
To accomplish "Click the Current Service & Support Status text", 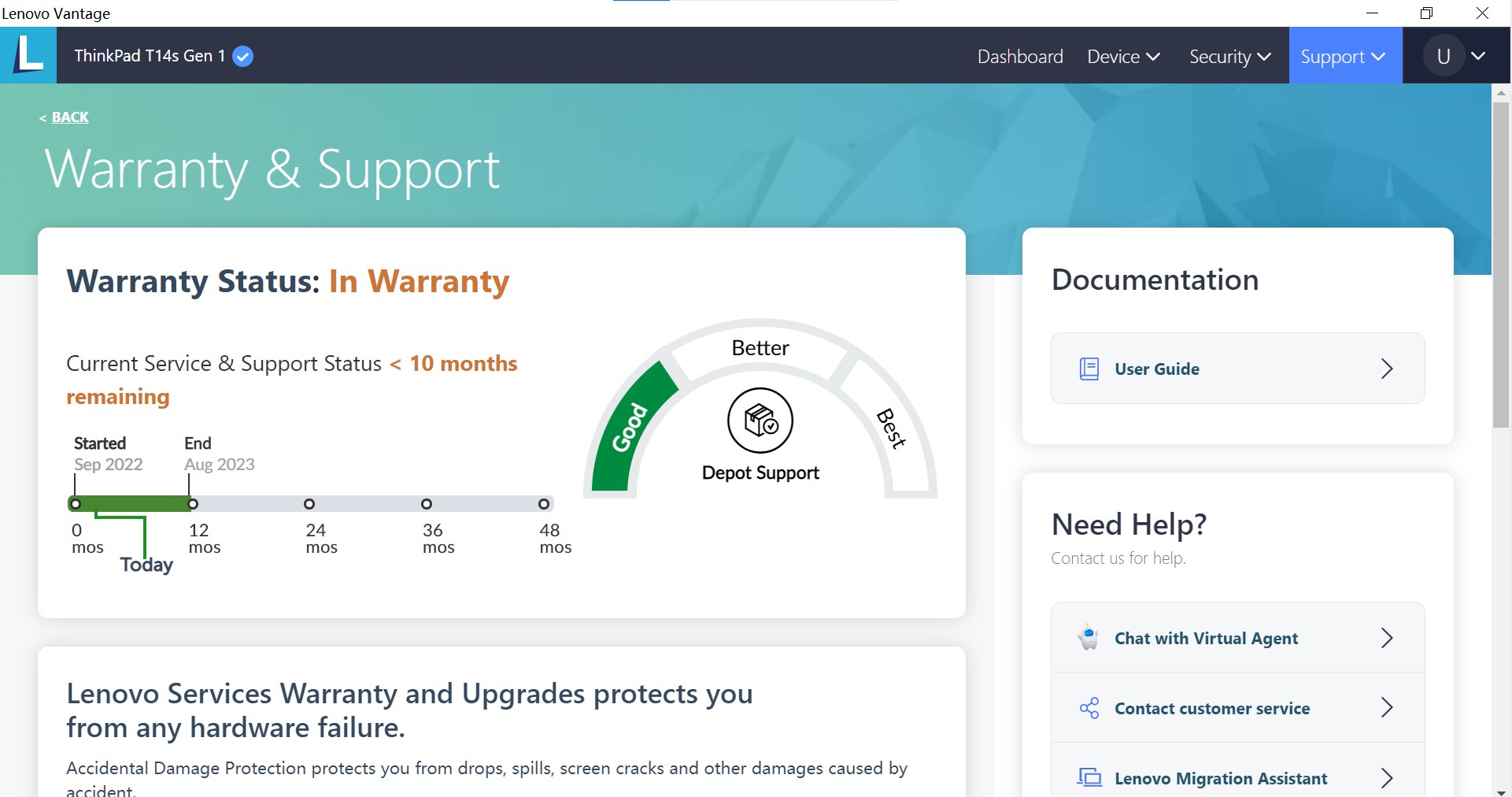I will point(224,364).
